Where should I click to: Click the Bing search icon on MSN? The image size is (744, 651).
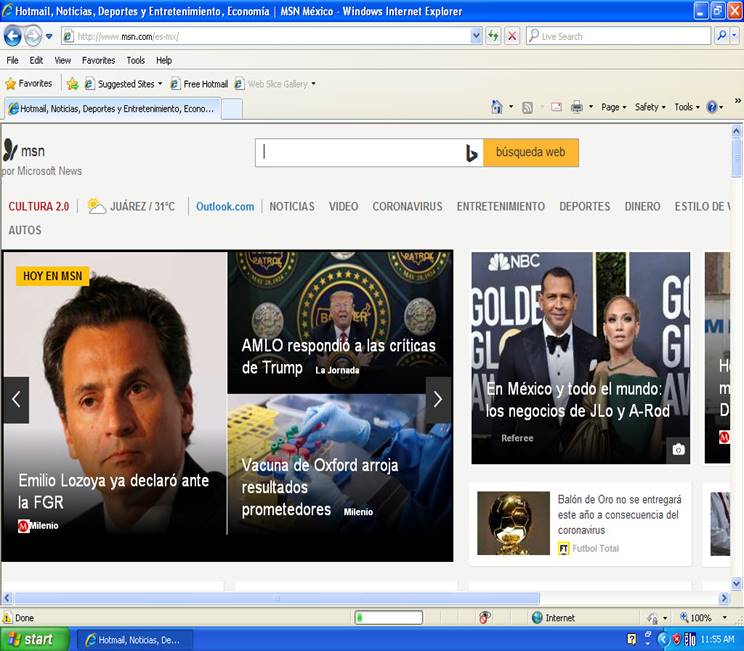click(472, 153)
